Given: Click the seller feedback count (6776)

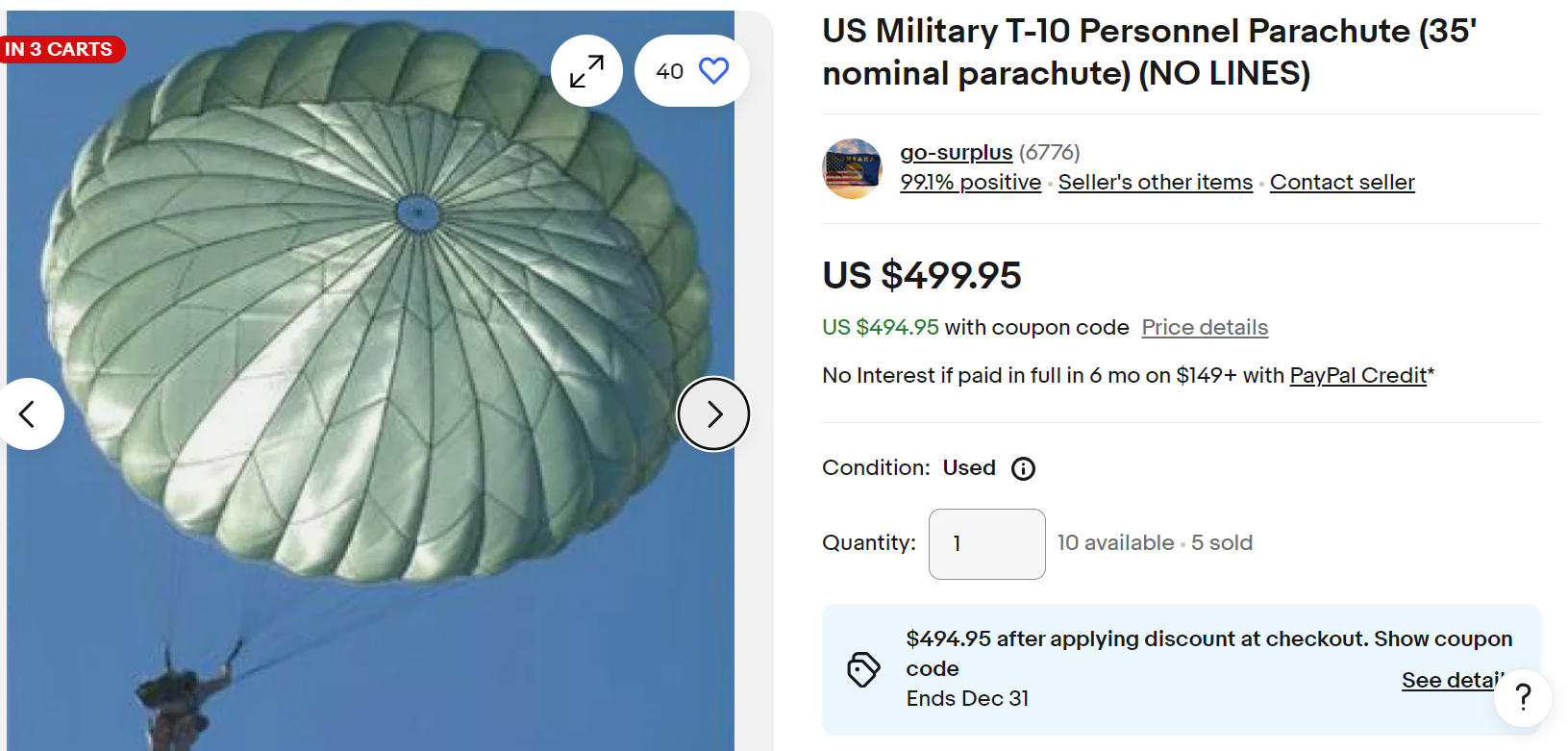Looking at the screenshot, I should pos(1049,152).
